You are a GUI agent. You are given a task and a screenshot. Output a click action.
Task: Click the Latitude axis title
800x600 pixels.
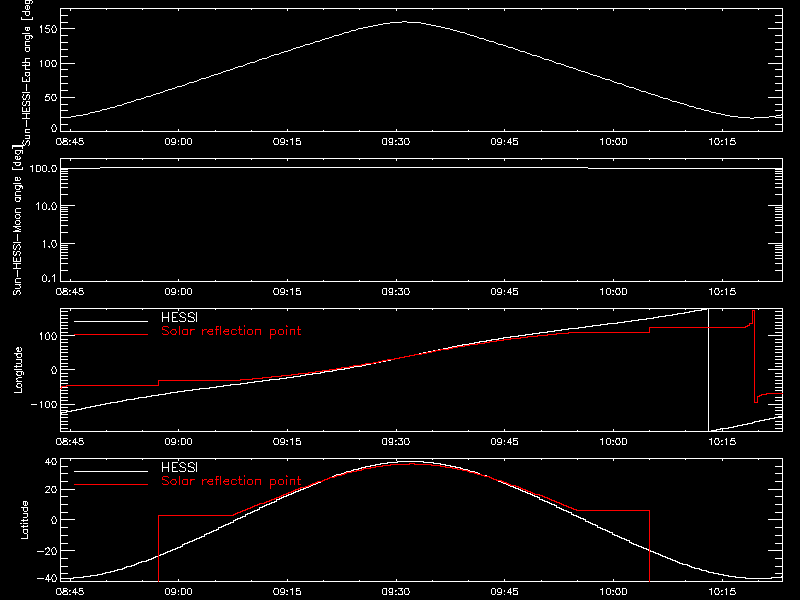click(x=24, y=520)
